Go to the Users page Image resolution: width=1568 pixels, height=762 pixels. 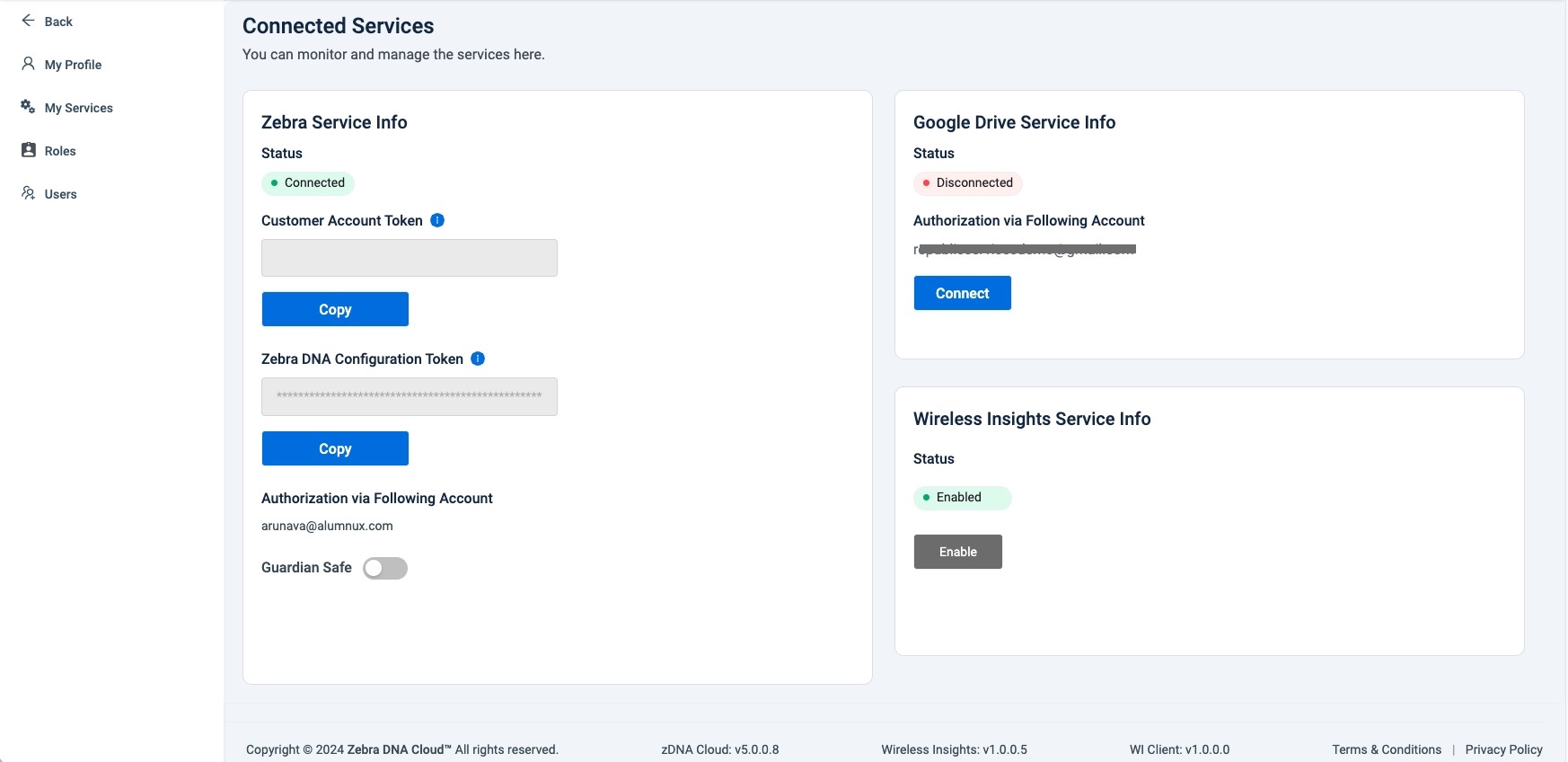point(60,194)
